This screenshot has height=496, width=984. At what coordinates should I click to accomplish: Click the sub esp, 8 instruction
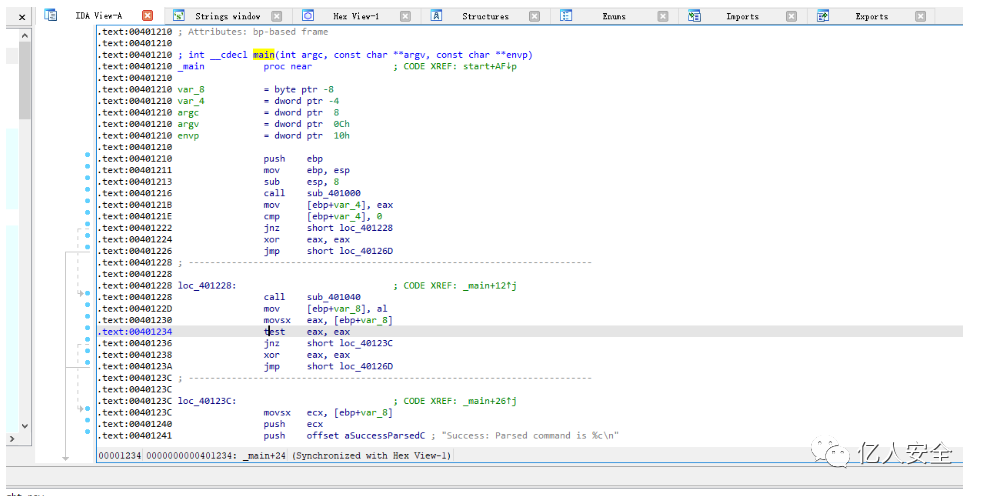301,181
